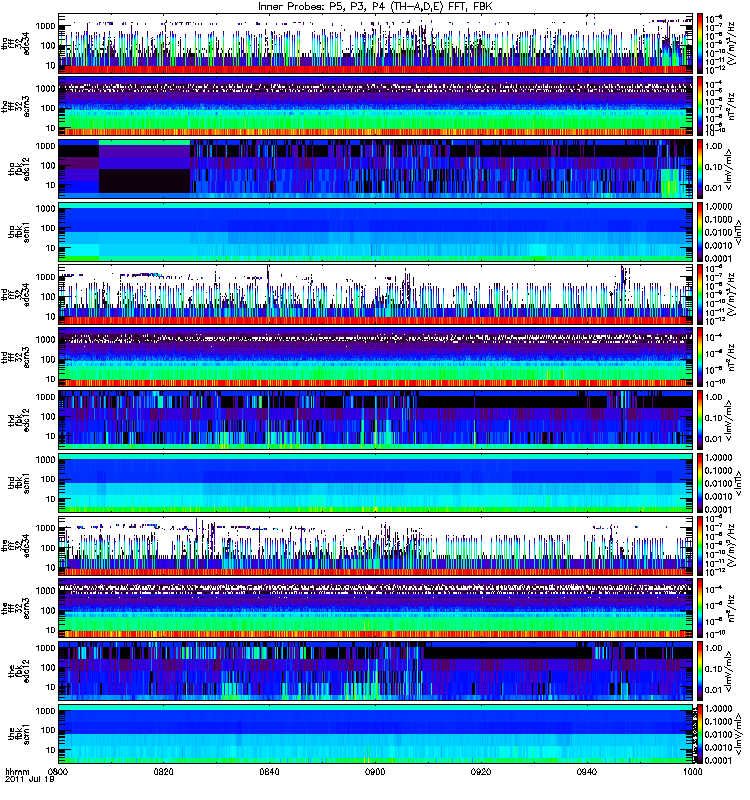750x800 pixels.
Task: Click the <|mV/m|> unit label beside tha edc12
Action: pyautogui.click(x=728, y=169)
